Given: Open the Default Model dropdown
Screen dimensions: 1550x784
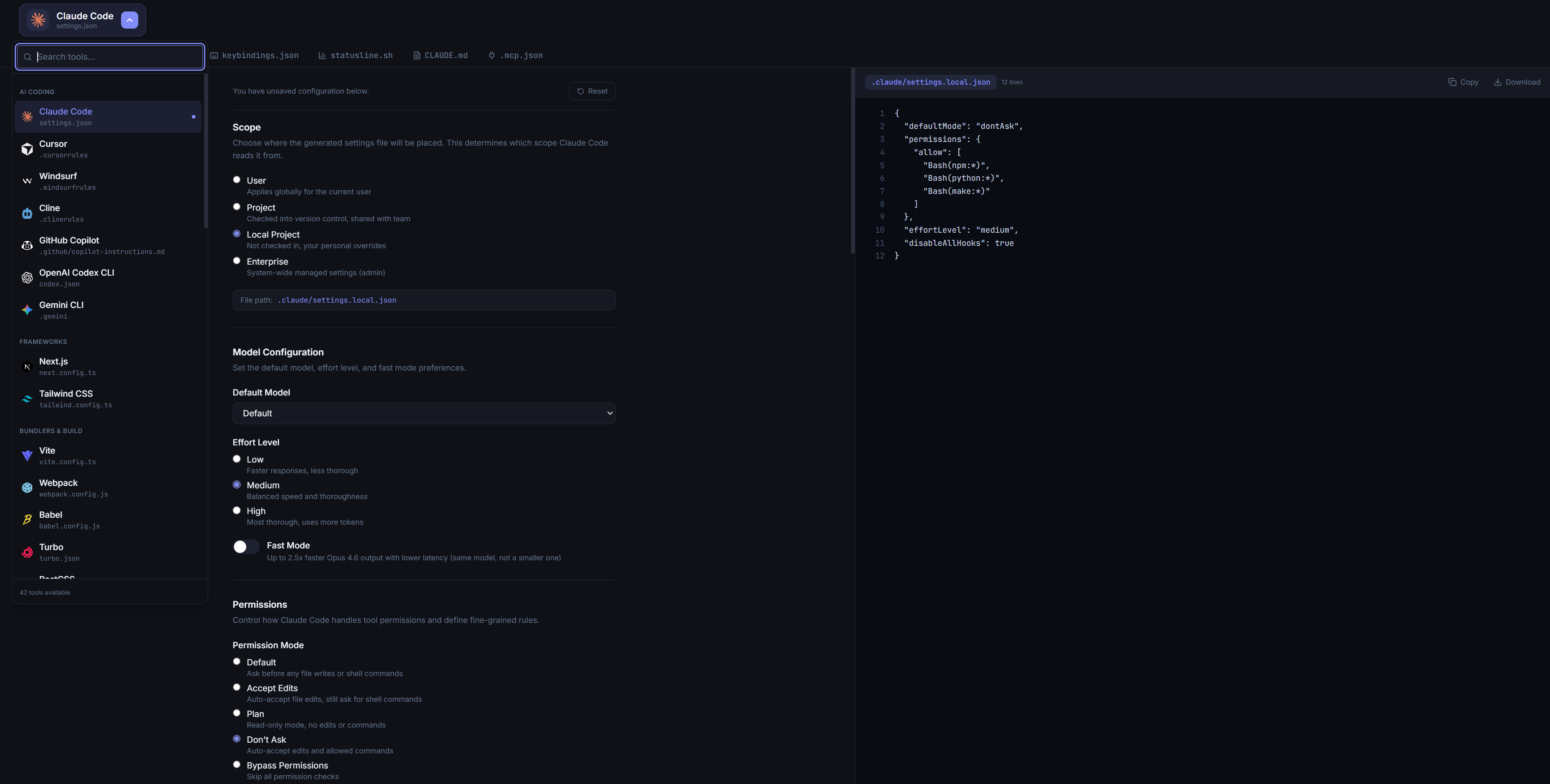Looking at the screenshot, I should click(x=424, y=413).
